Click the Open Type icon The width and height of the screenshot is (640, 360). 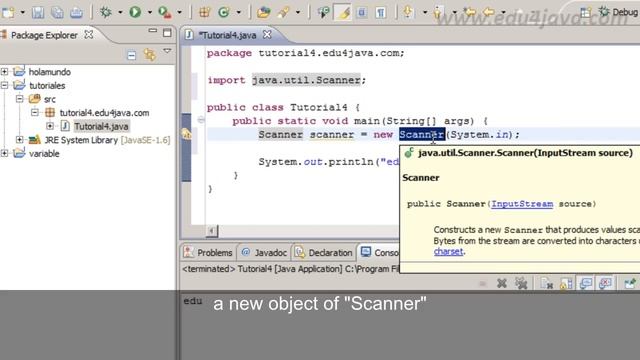(x=263, y=12)
